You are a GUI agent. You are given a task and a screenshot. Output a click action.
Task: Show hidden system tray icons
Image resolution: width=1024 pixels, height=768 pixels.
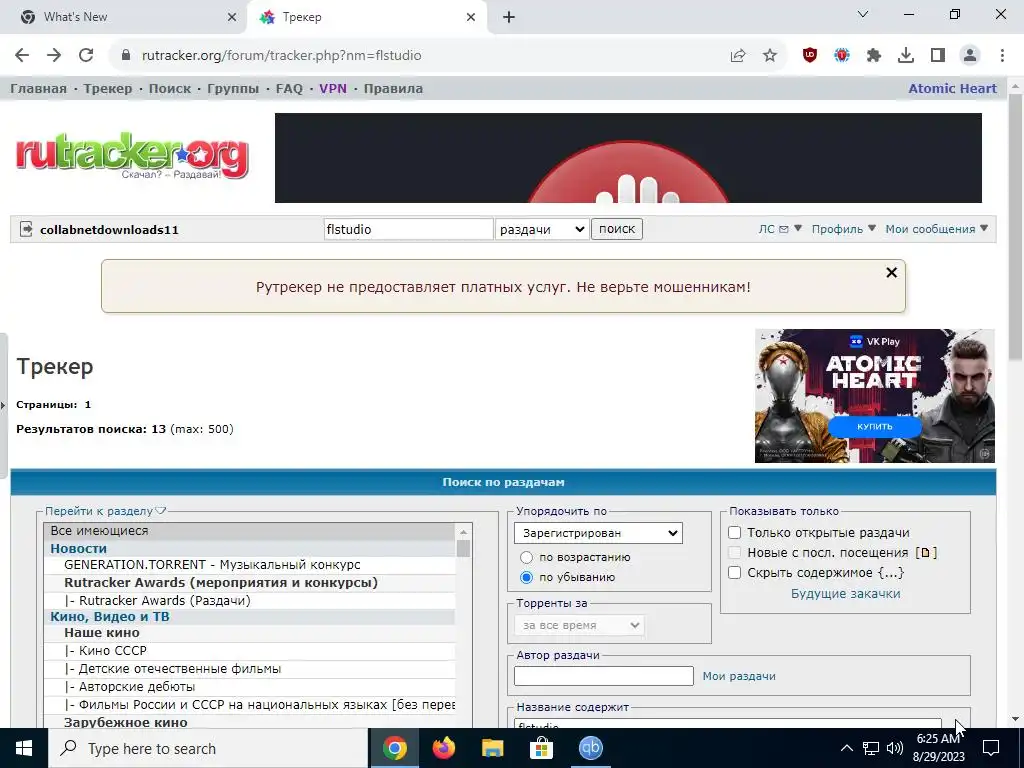pyautogui.click(x=846, y=748)
